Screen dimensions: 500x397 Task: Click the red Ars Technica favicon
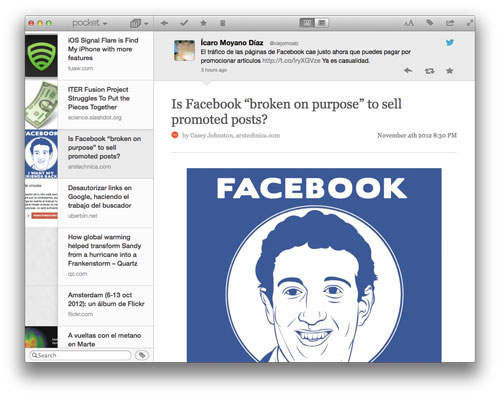pos(175,135)
